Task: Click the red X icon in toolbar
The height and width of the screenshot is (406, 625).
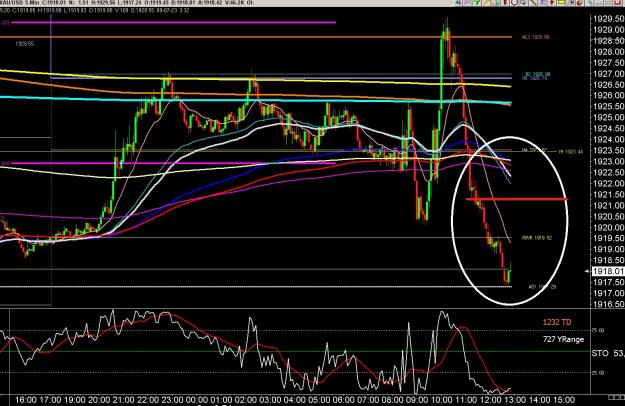Action: [x=618, y=2]
